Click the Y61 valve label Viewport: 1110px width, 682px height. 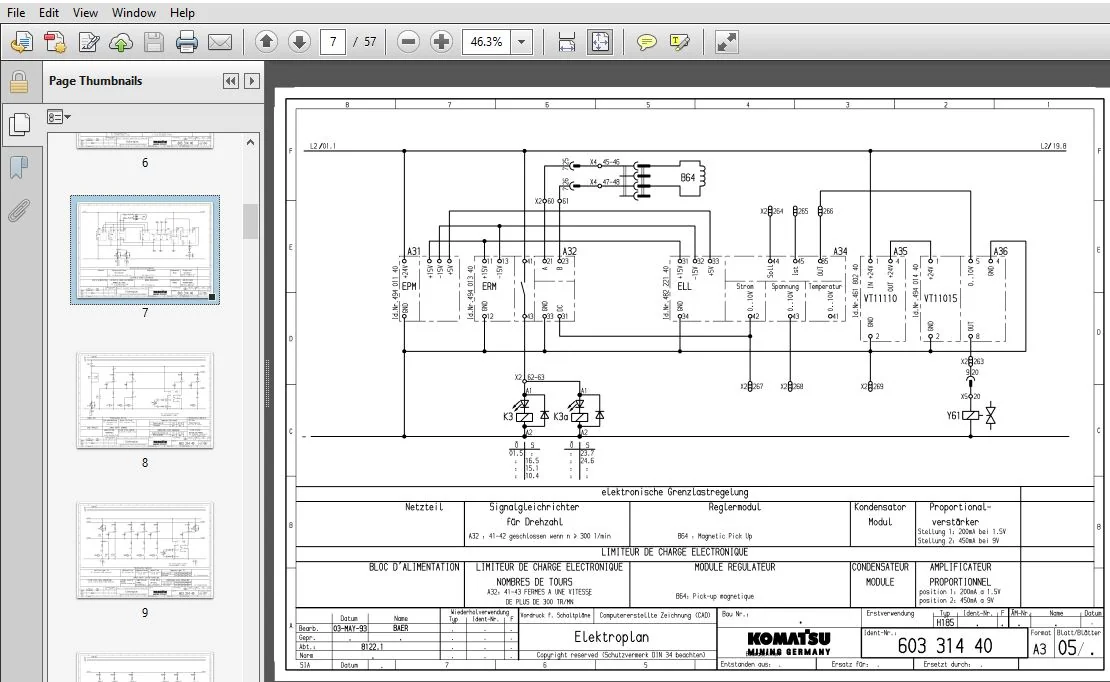(x=954, y=416)
